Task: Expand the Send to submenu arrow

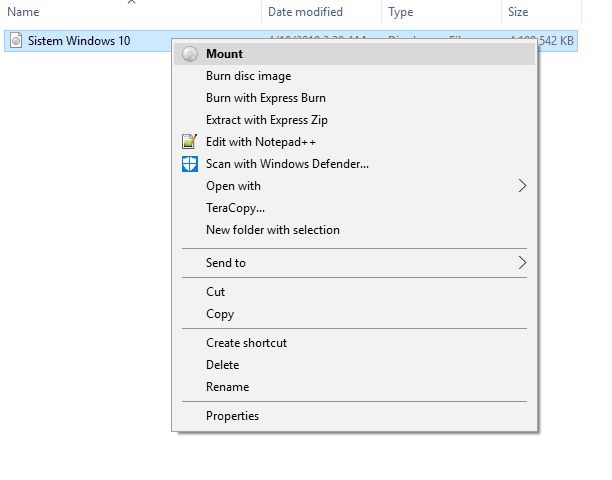Action: (522, 263)
